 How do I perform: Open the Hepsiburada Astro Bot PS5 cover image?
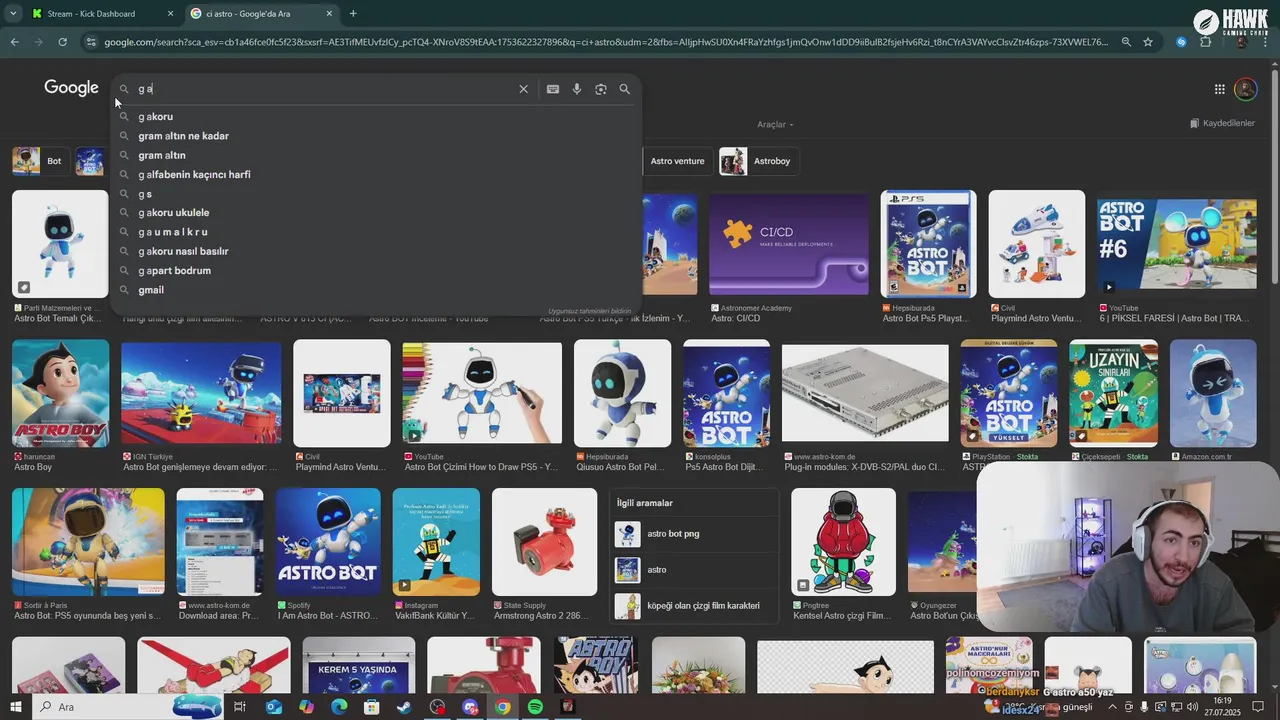pyautogui.click(x=928, y=244)
